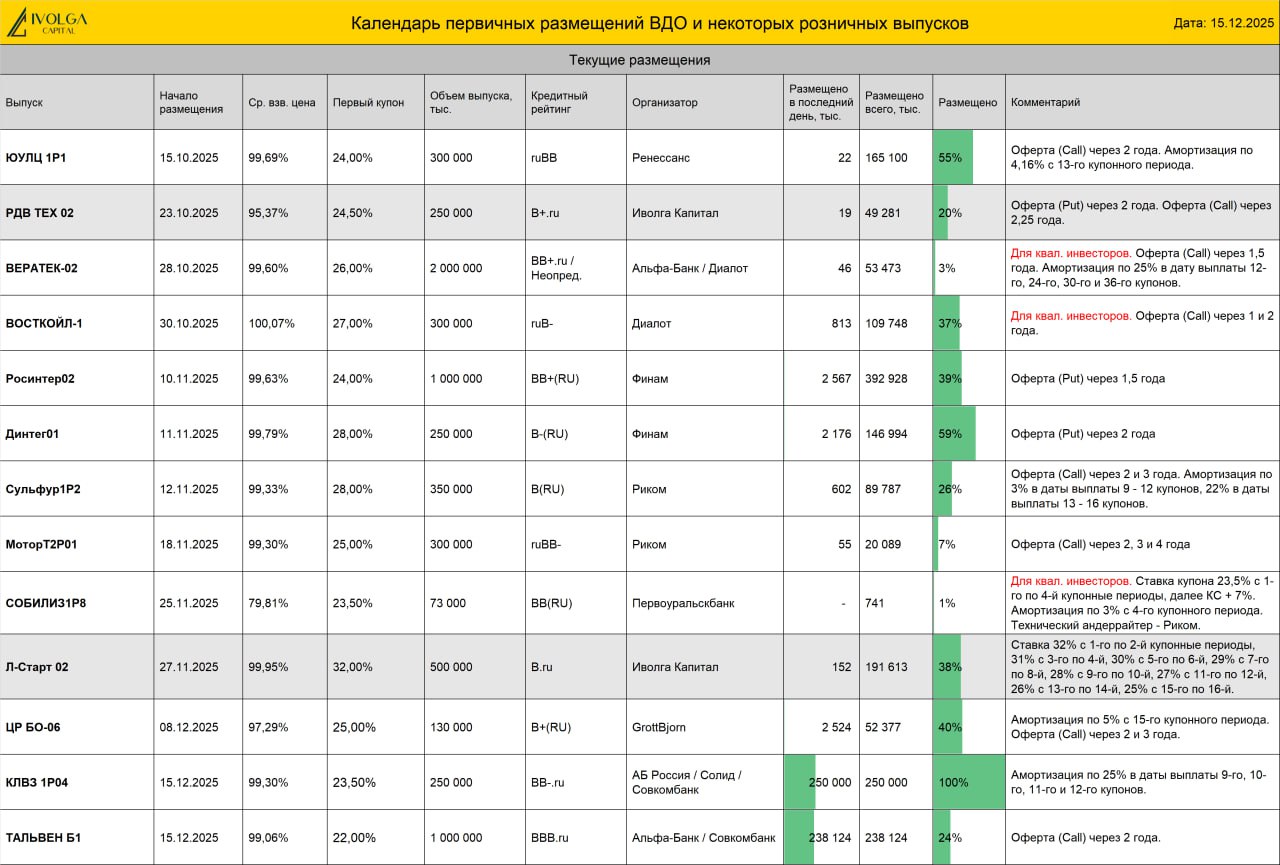Click the start date 08.12.2025
The width and height of the screenshot is (1280, 865).
click(x=189, y=727)
